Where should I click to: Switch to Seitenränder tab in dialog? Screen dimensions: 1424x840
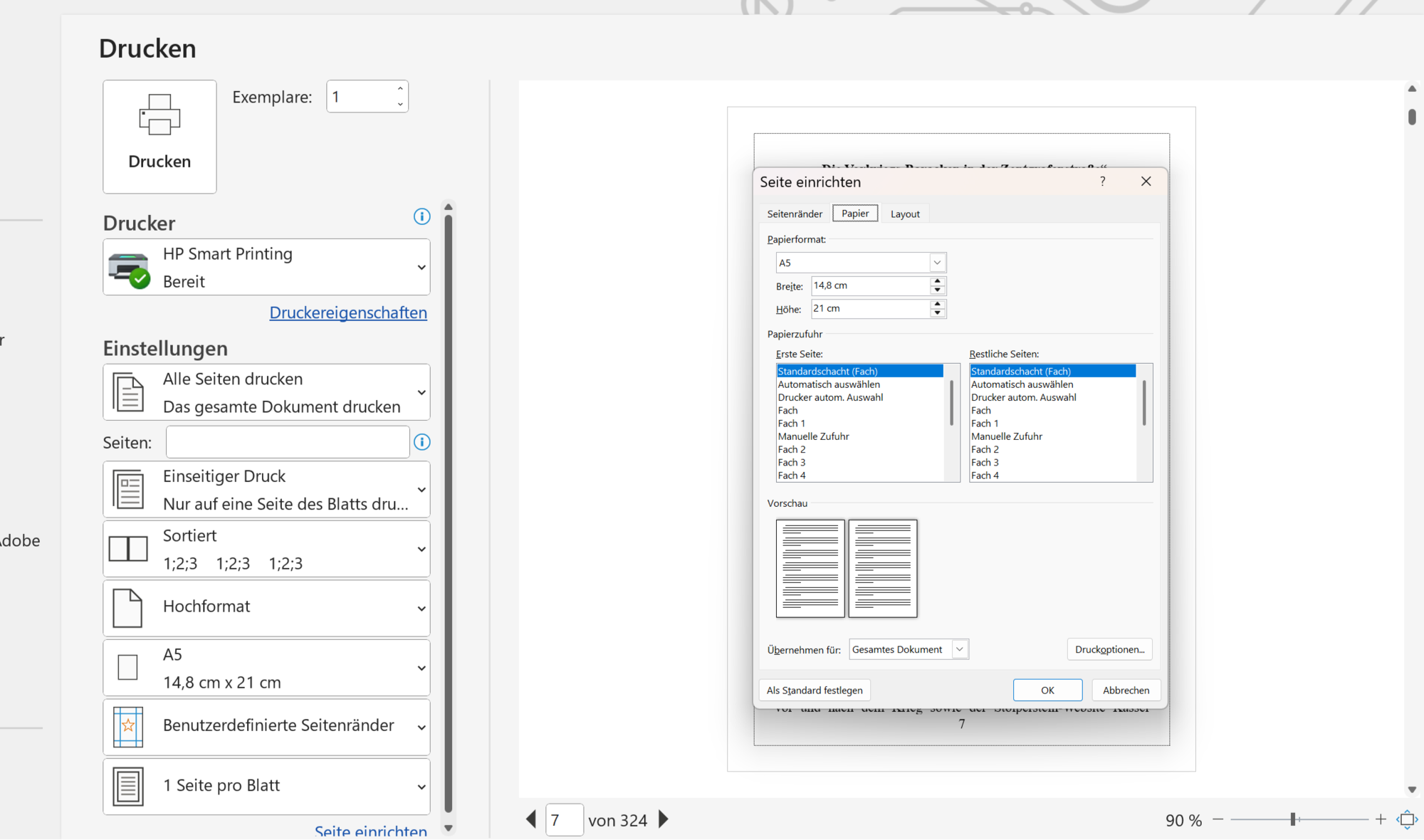pyautogui.click(x=795, y=214)
